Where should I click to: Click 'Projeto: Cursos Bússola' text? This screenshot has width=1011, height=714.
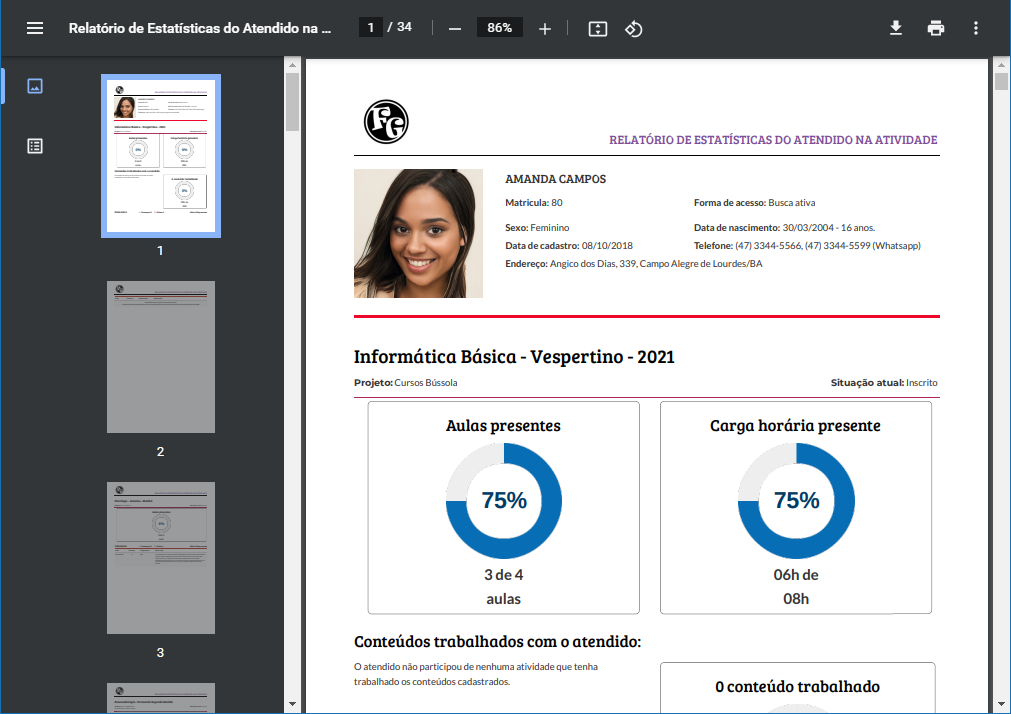click(406, 382)
